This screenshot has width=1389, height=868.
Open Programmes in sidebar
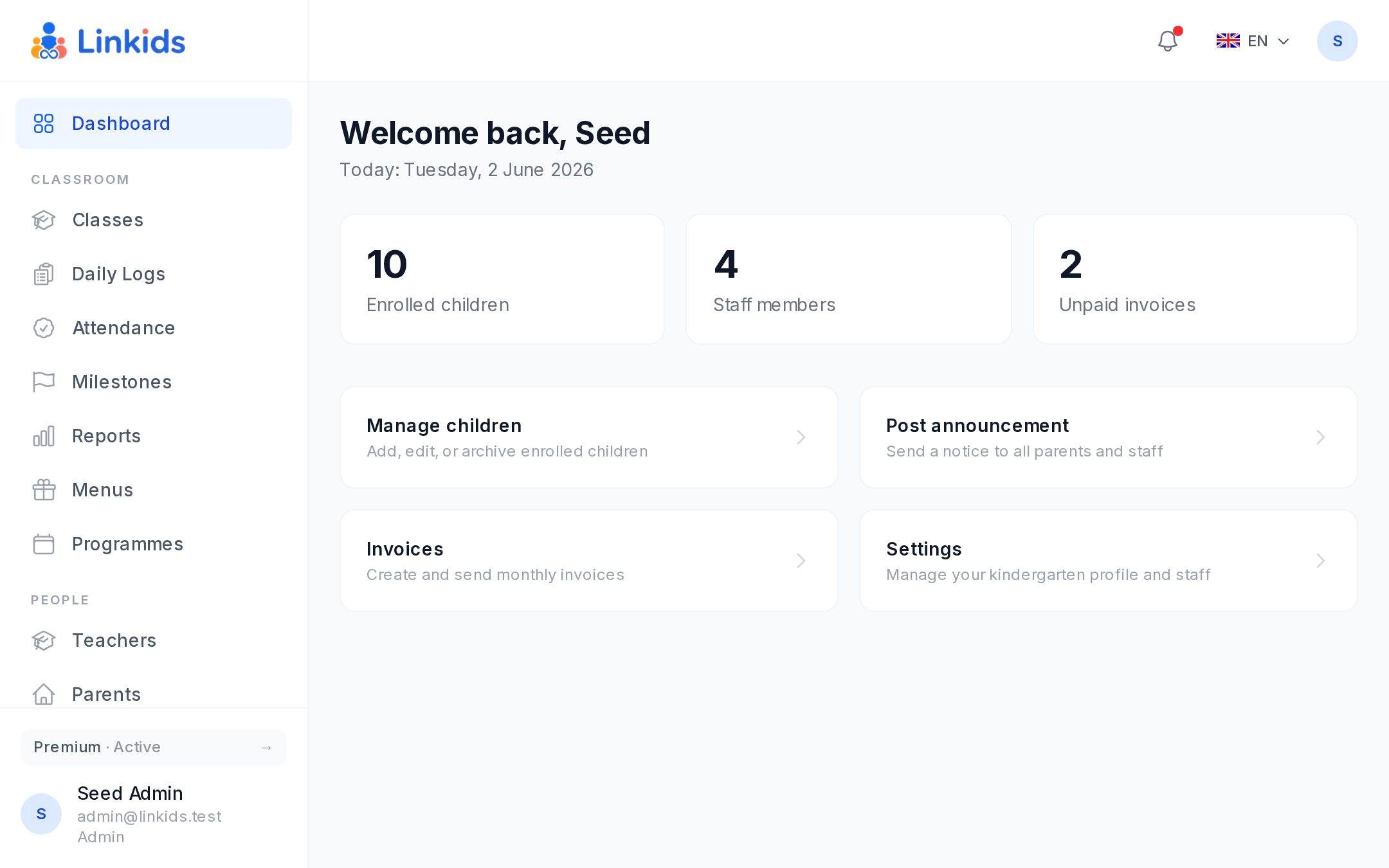(x=154, y=544)
